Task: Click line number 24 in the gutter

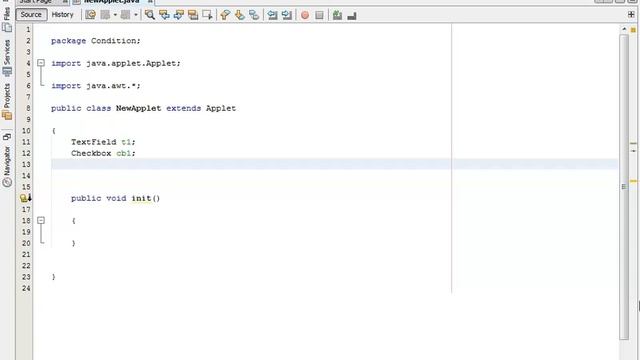Action: tap(26, 288)
